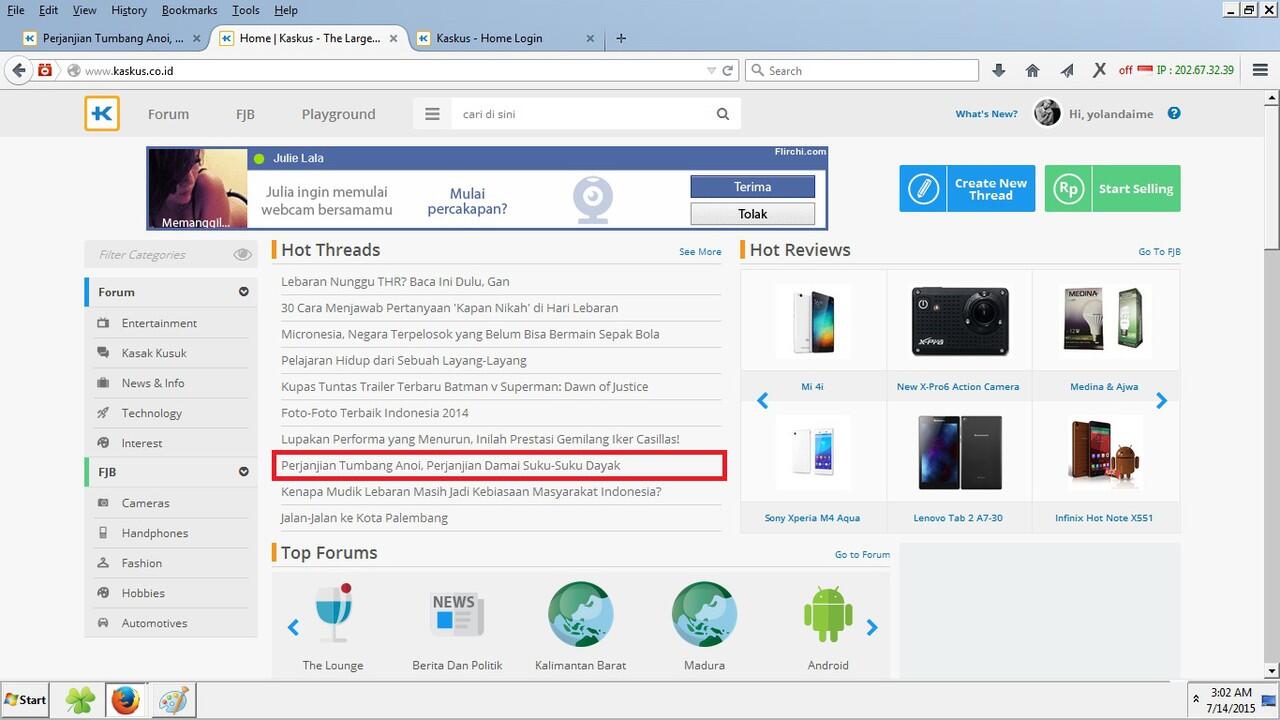Click the X toolbar icon
The height and width of the screenshot is (720, 1280).
pos(1099,70)
